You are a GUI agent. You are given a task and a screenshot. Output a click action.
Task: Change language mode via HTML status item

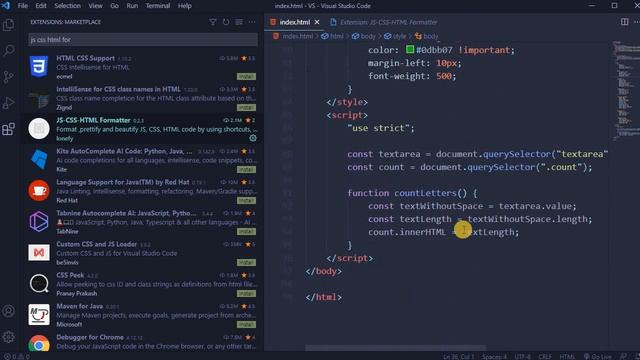tap(567, 357)
